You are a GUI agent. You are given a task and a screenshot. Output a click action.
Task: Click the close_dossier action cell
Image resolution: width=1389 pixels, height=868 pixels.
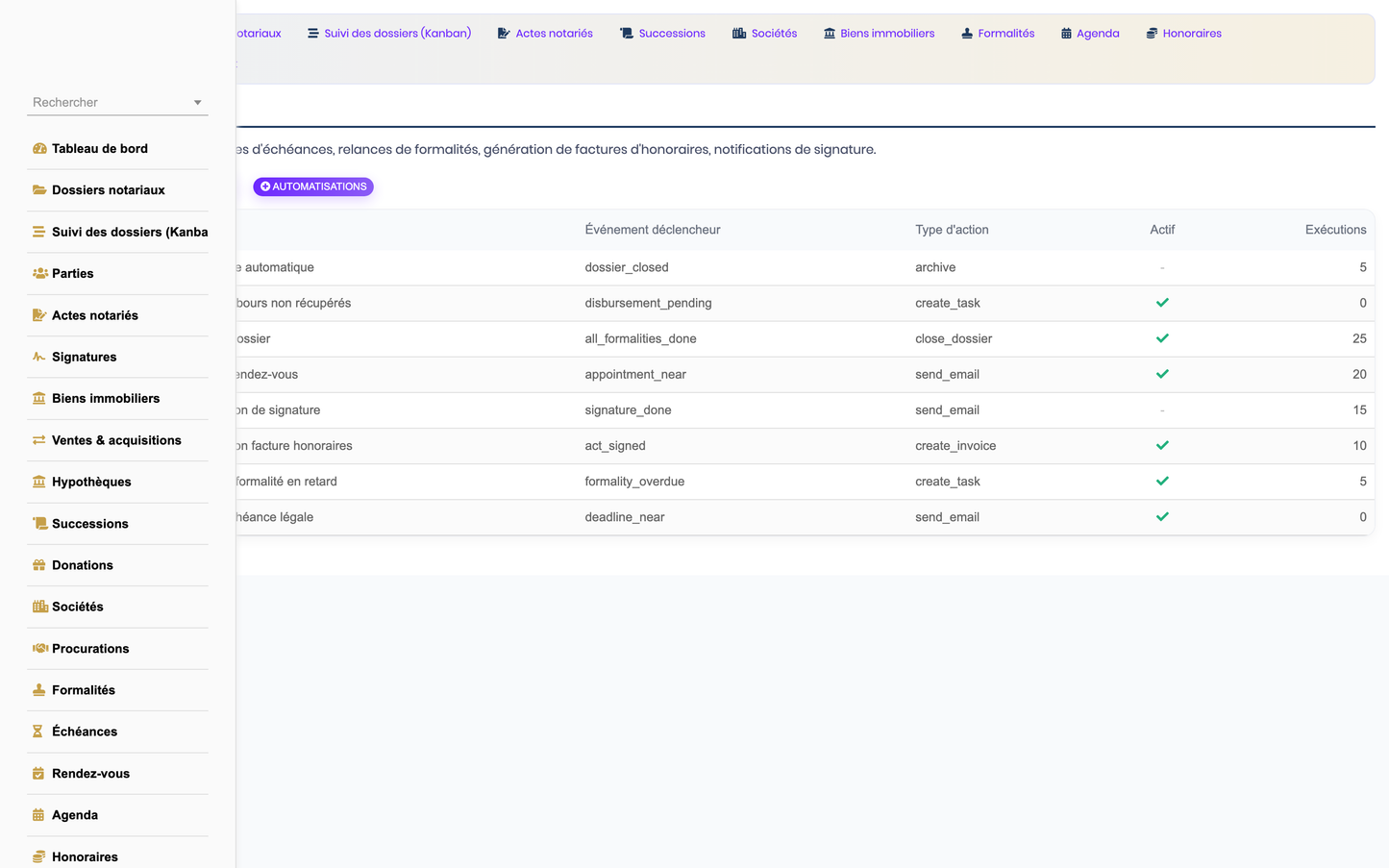pyautogui.click(x=954, y=338)
